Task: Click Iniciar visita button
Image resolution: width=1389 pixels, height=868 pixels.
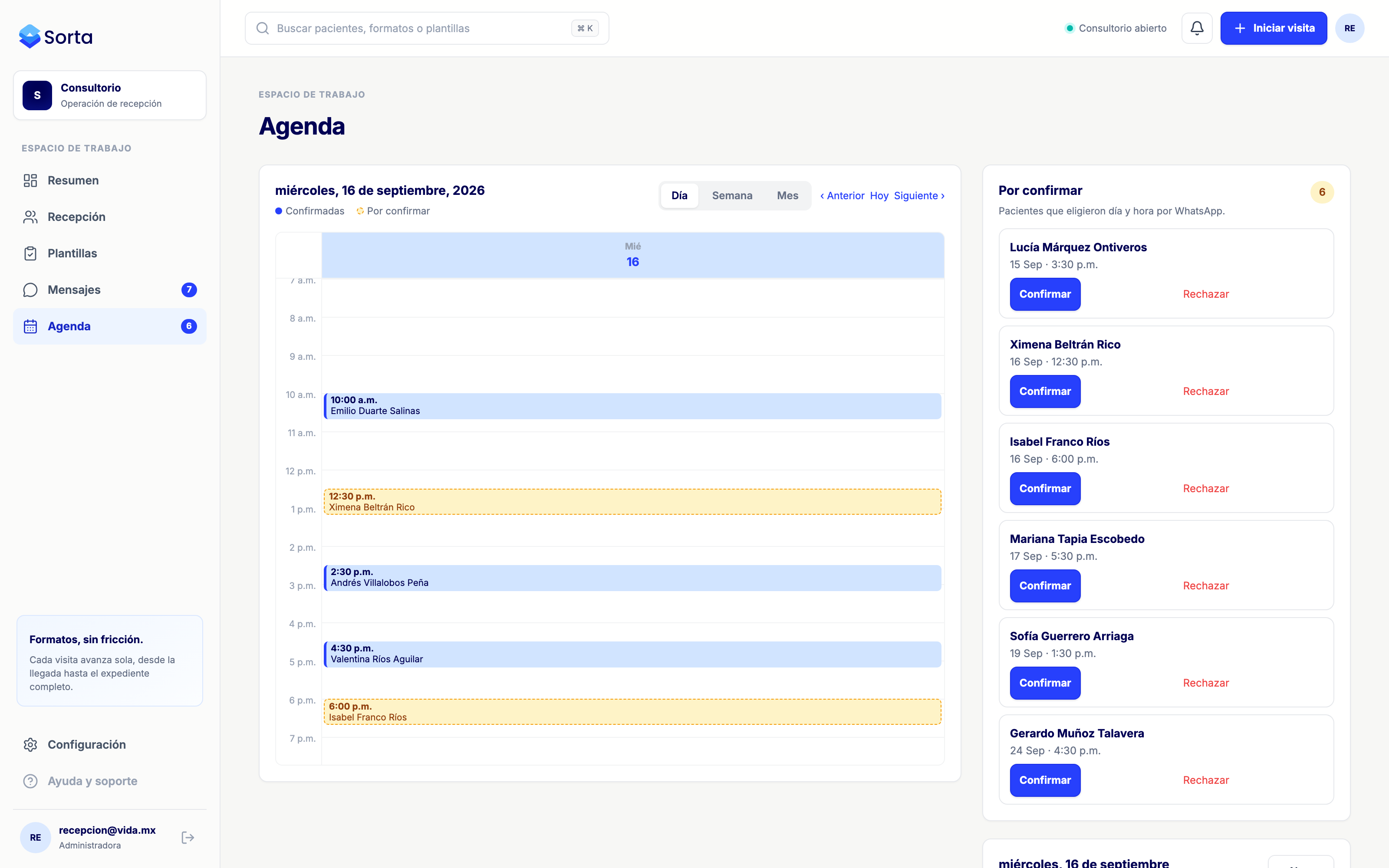Action: pyautogui.click(x=1273, y=28)
